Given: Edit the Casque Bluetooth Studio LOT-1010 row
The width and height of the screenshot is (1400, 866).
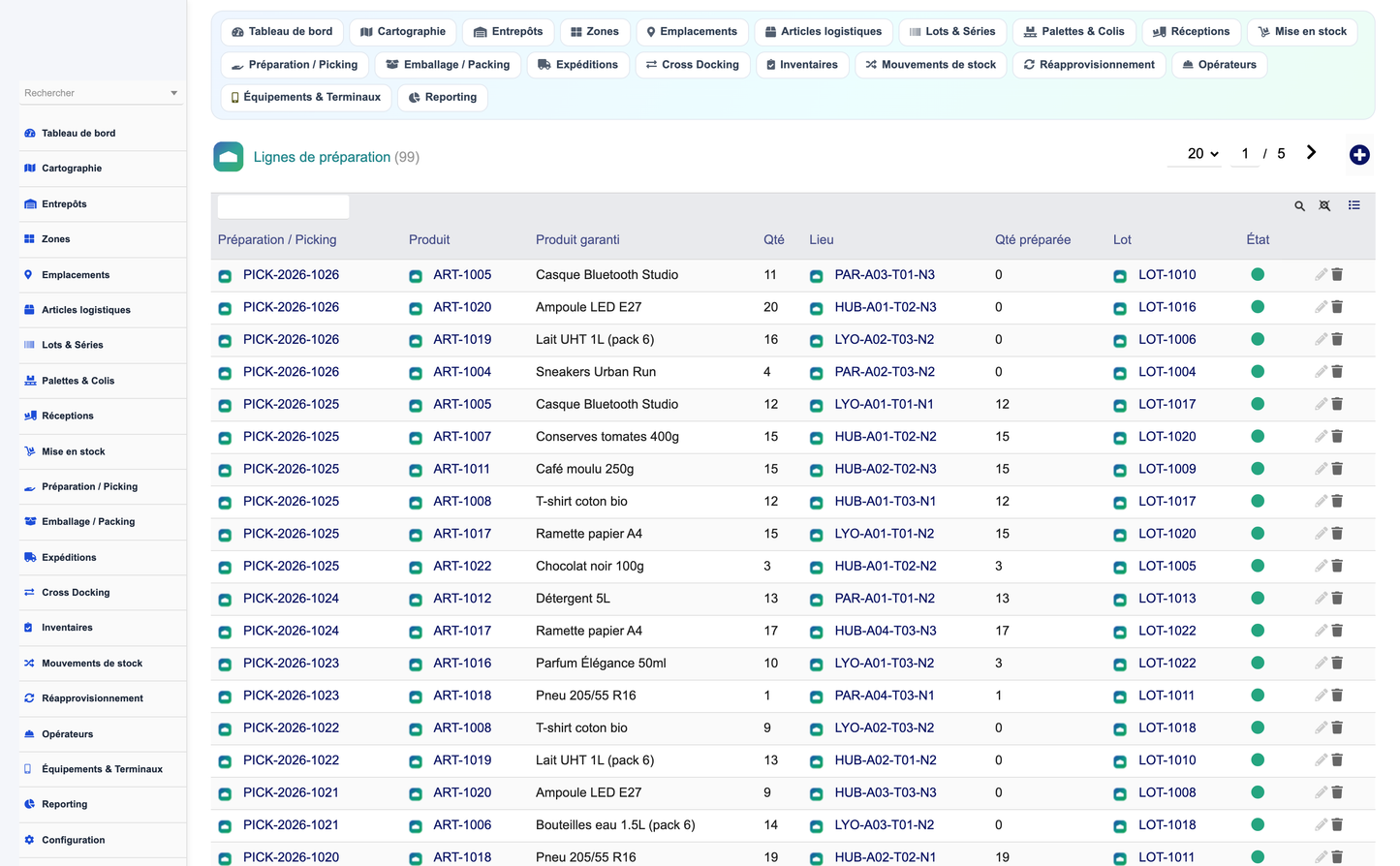Looking at the screenshot, I should pos(1321,275).
